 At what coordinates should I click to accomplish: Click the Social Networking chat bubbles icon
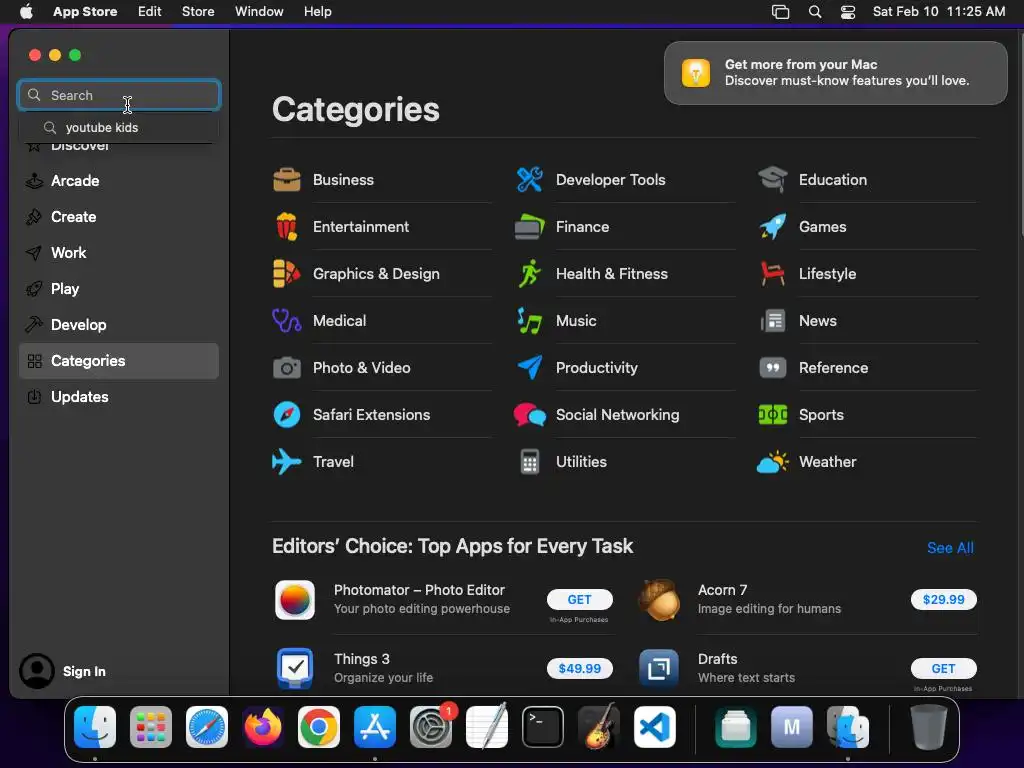(530, 415)
